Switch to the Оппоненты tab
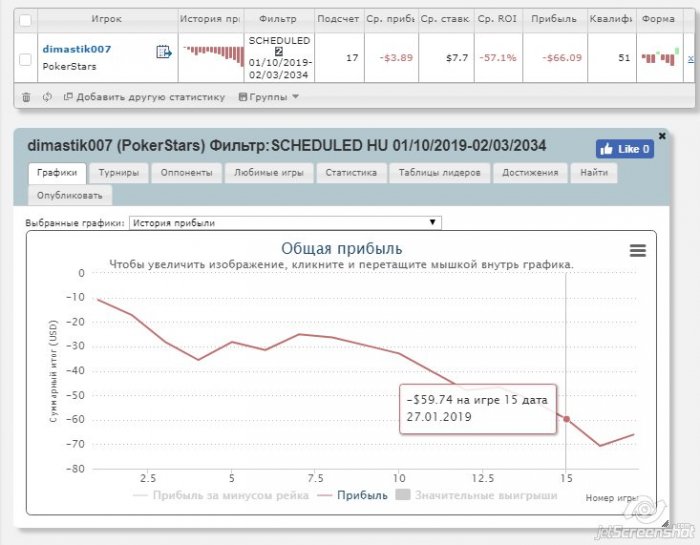The image size is (700, 545). tap(186, 173)
